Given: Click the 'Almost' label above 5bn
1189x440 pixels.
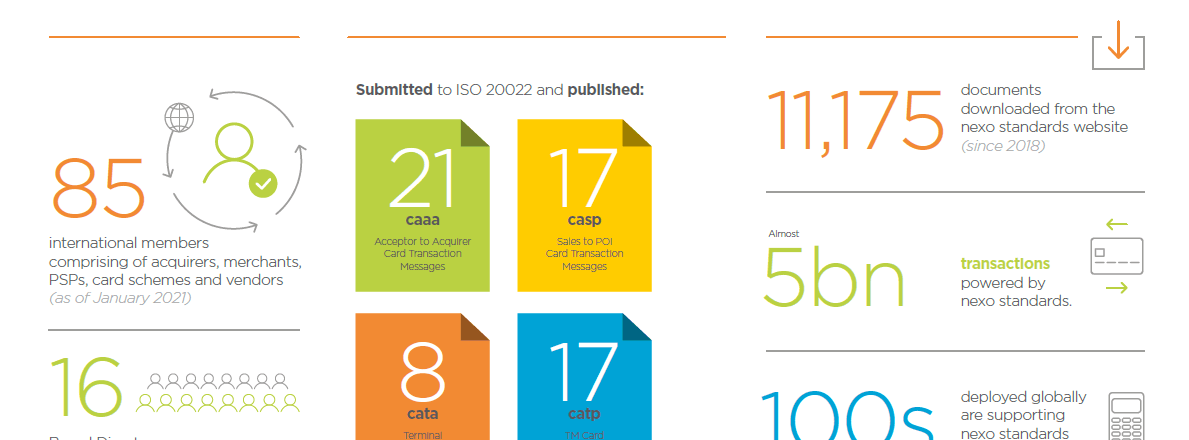Looking at the screenshot, I should [x=784, y=234].
